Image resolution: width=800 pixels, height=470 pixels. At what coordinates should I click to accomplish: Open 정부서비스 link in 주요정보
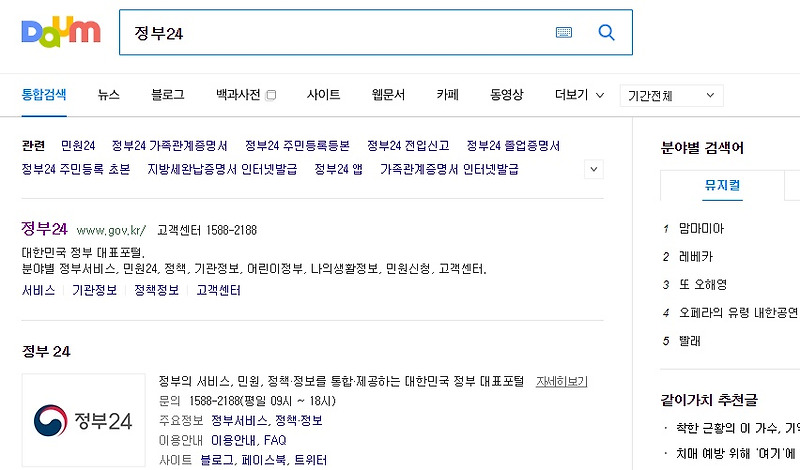(239, 420)
